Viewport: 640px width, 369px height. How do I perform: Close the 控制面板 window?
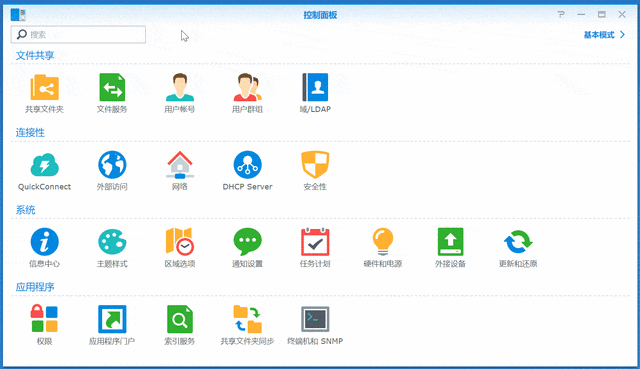point(622,15)
